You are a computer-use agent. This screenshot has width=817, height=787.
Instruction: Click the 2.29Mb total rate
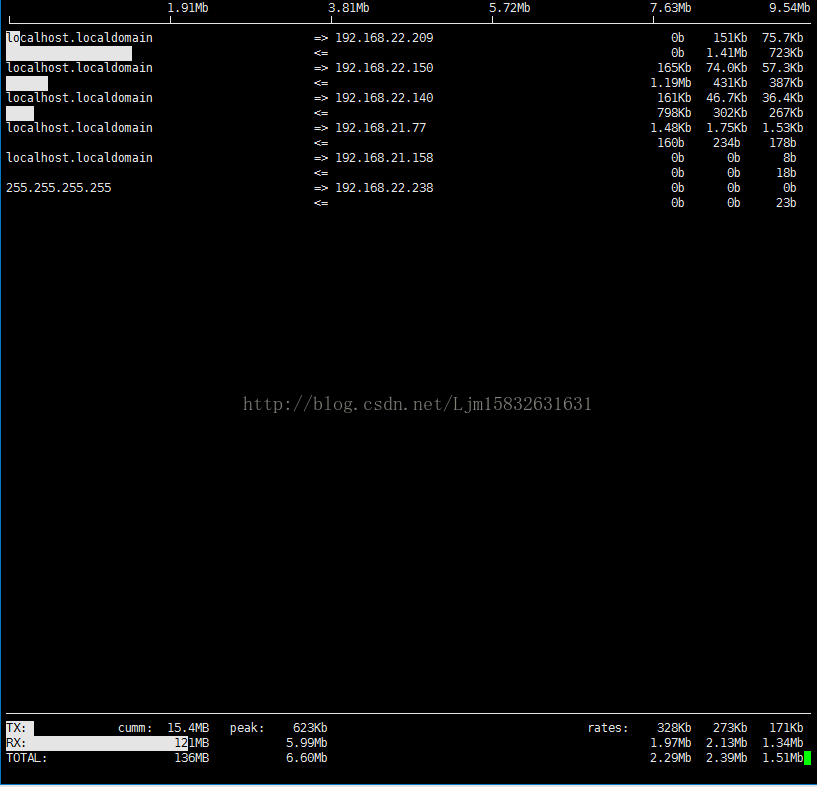point(671,758)
